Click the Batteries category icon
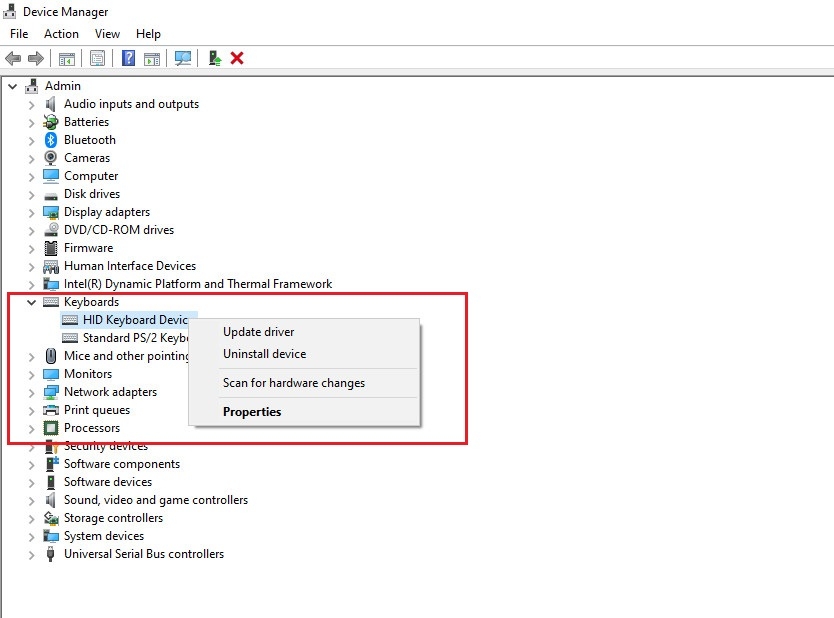The height and width of the screenshot is (618, 834). coord(51,122)
